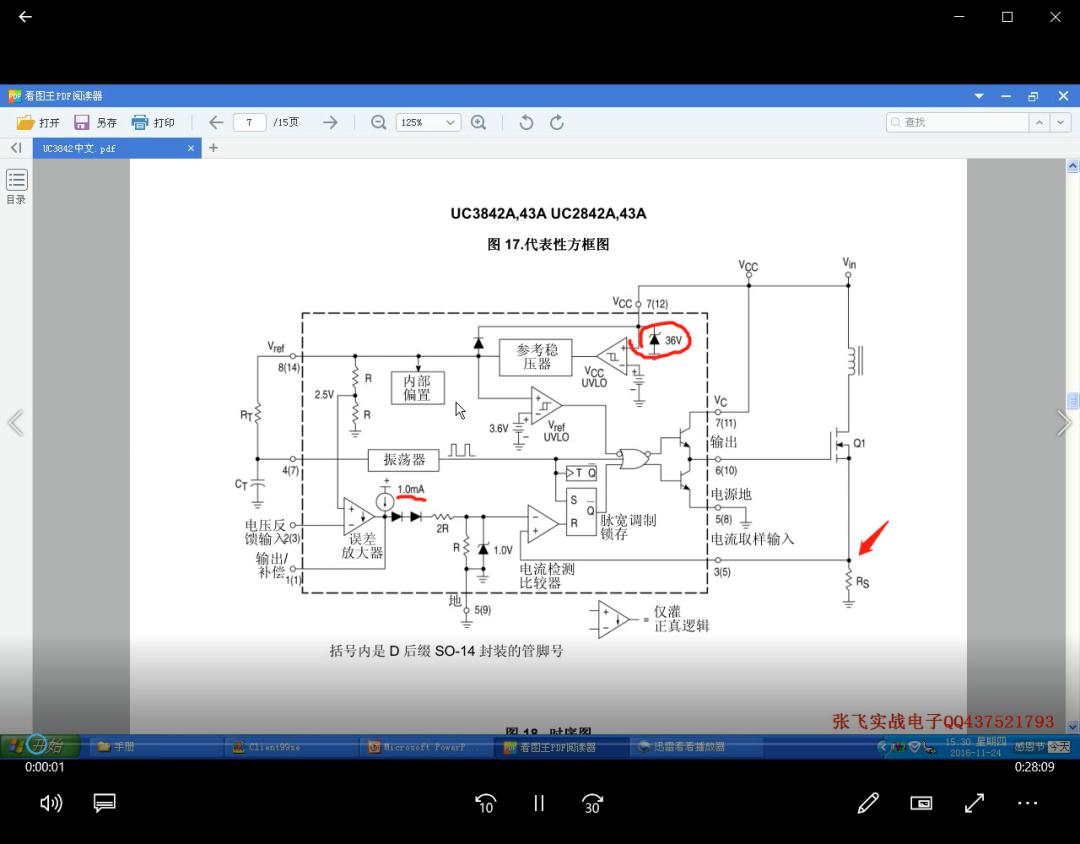Go back using the top-left arrow
The image size is (1080, 844).
[x=25, y=17]
